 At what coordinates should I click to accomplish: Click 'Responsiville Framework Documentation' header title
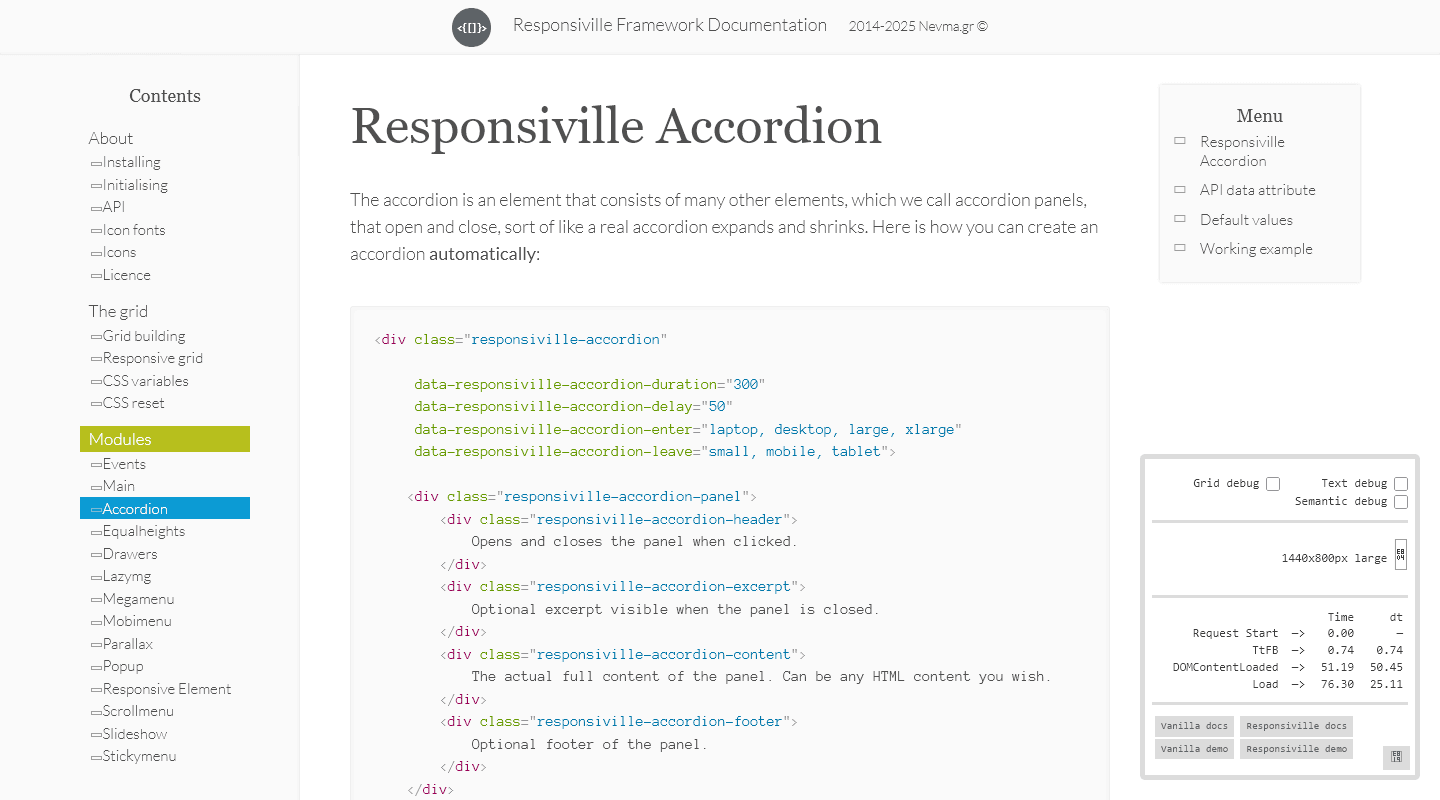(x=670, y=25)
